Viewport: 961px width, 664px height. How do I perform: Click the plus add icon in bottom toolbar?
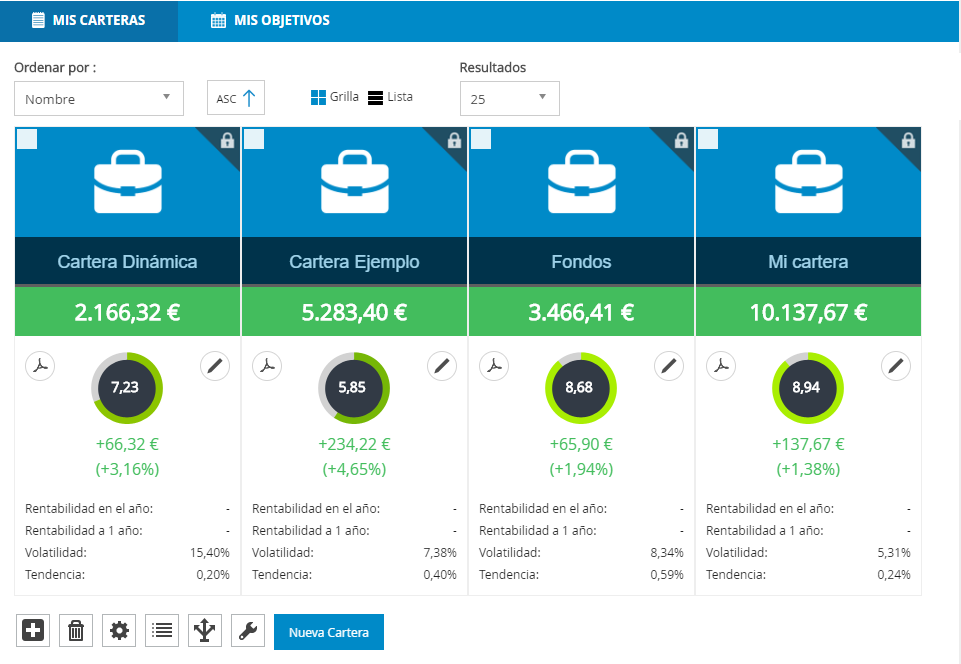tap(33, 631)
